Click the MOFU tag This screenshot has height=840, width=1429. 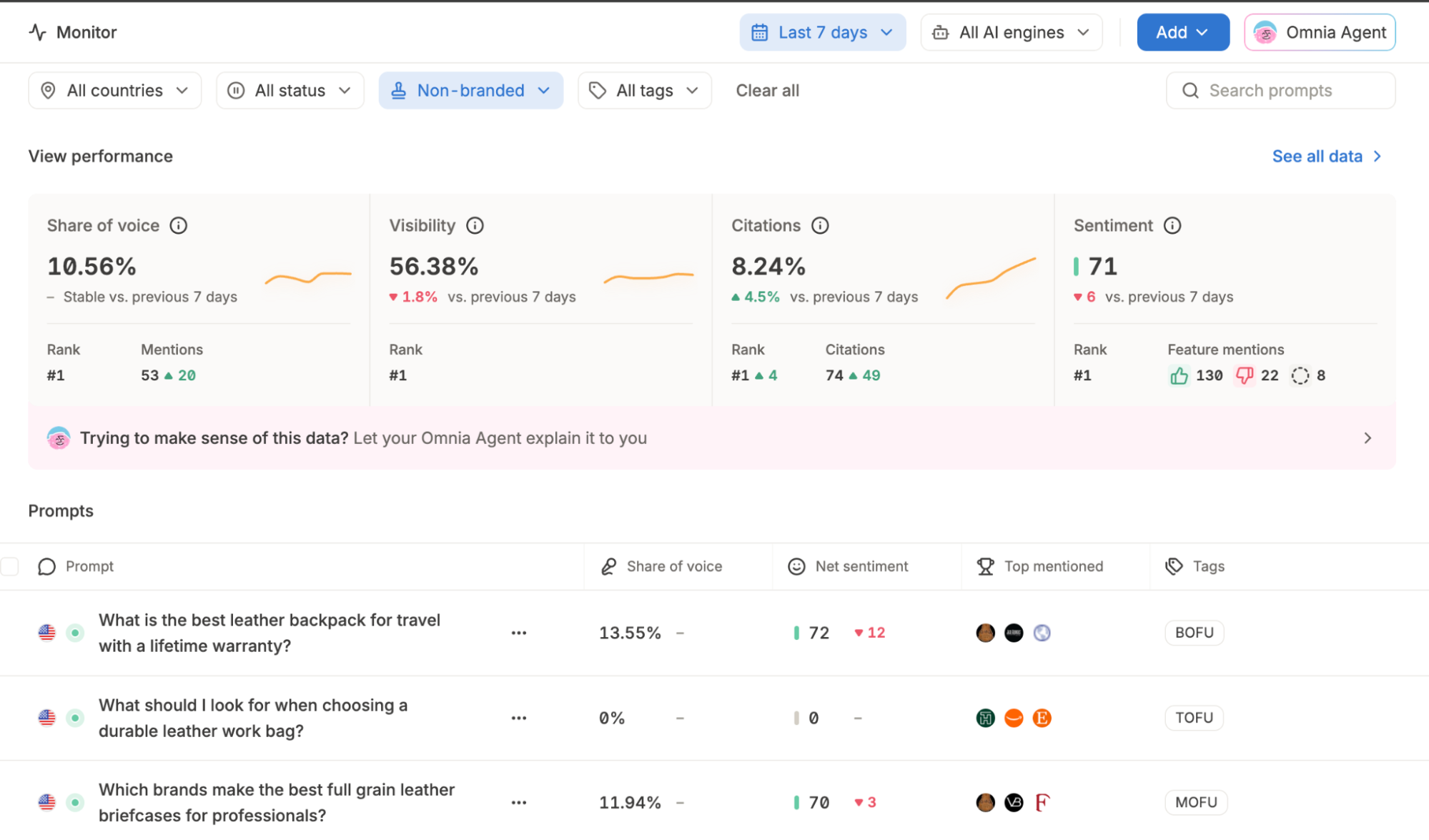(1196, 802)
